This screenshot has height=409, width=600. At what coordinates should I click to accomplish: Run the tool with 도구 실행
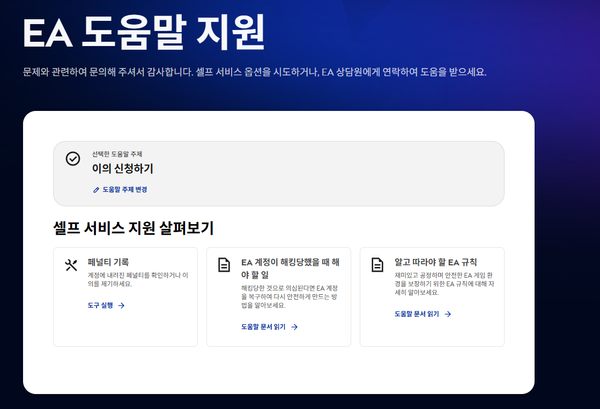(100, 305)
